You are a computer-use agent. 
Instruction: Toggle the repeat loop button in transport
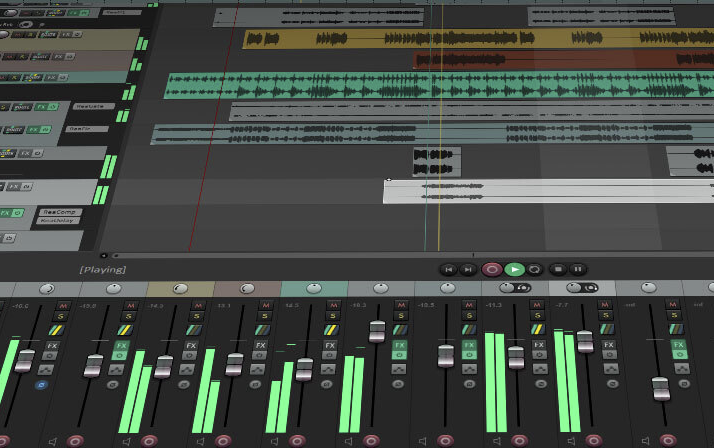535,269
